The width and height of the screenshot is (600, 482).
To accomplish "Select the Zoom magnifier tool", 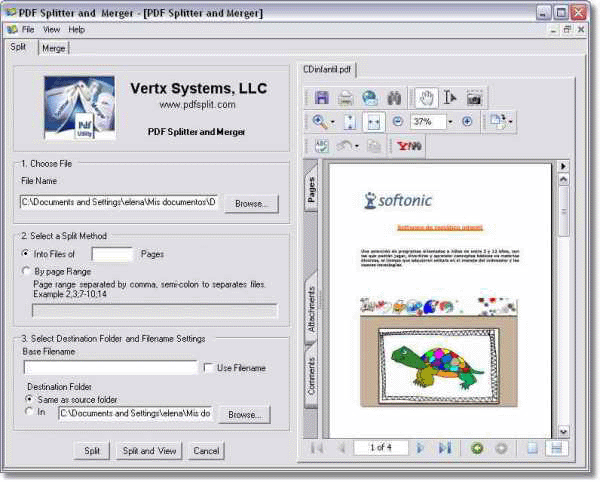I will point(320,122).
